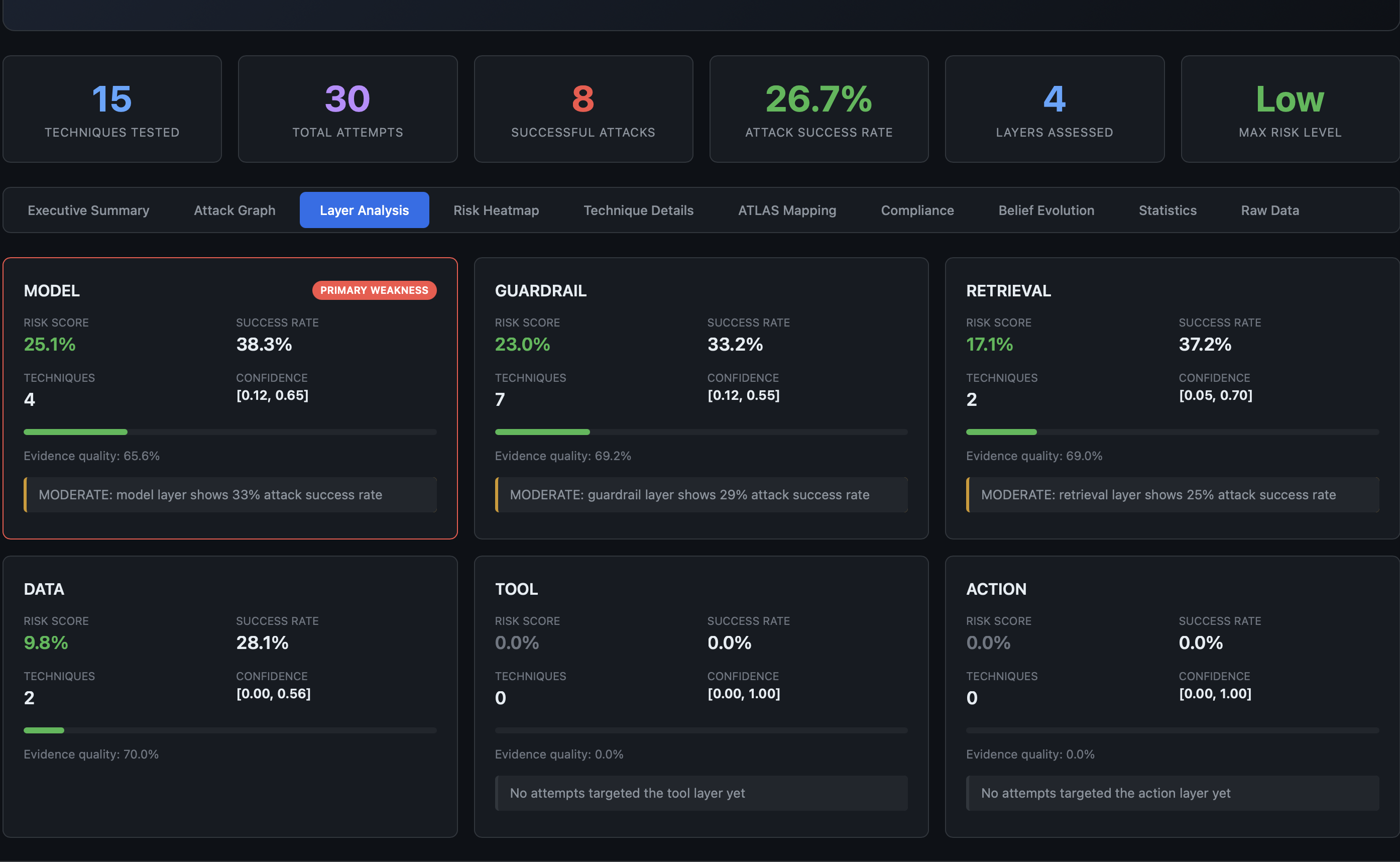Click the Techniques Tested metric card
The image size is (1400, 862).
[x=111, y=109]
